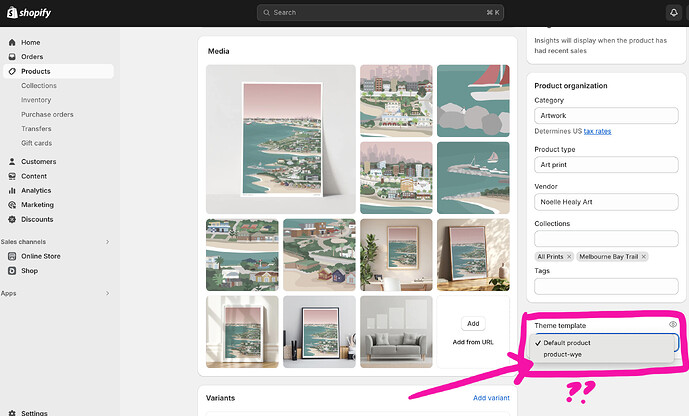Viewport: 689px width, 416px height.
Task: Click the Settings gear icon
Action: click(x=12, y=413)
